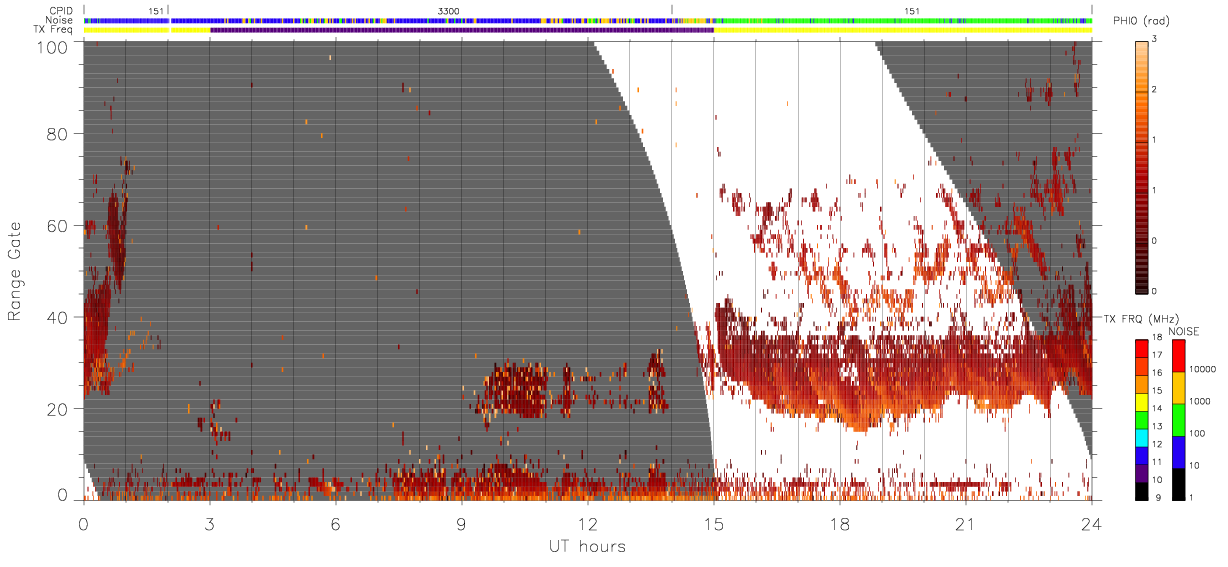Click the 'CPID' row label
The image size is (1228, 567).
pyautogui.click(x=62, y=11)
